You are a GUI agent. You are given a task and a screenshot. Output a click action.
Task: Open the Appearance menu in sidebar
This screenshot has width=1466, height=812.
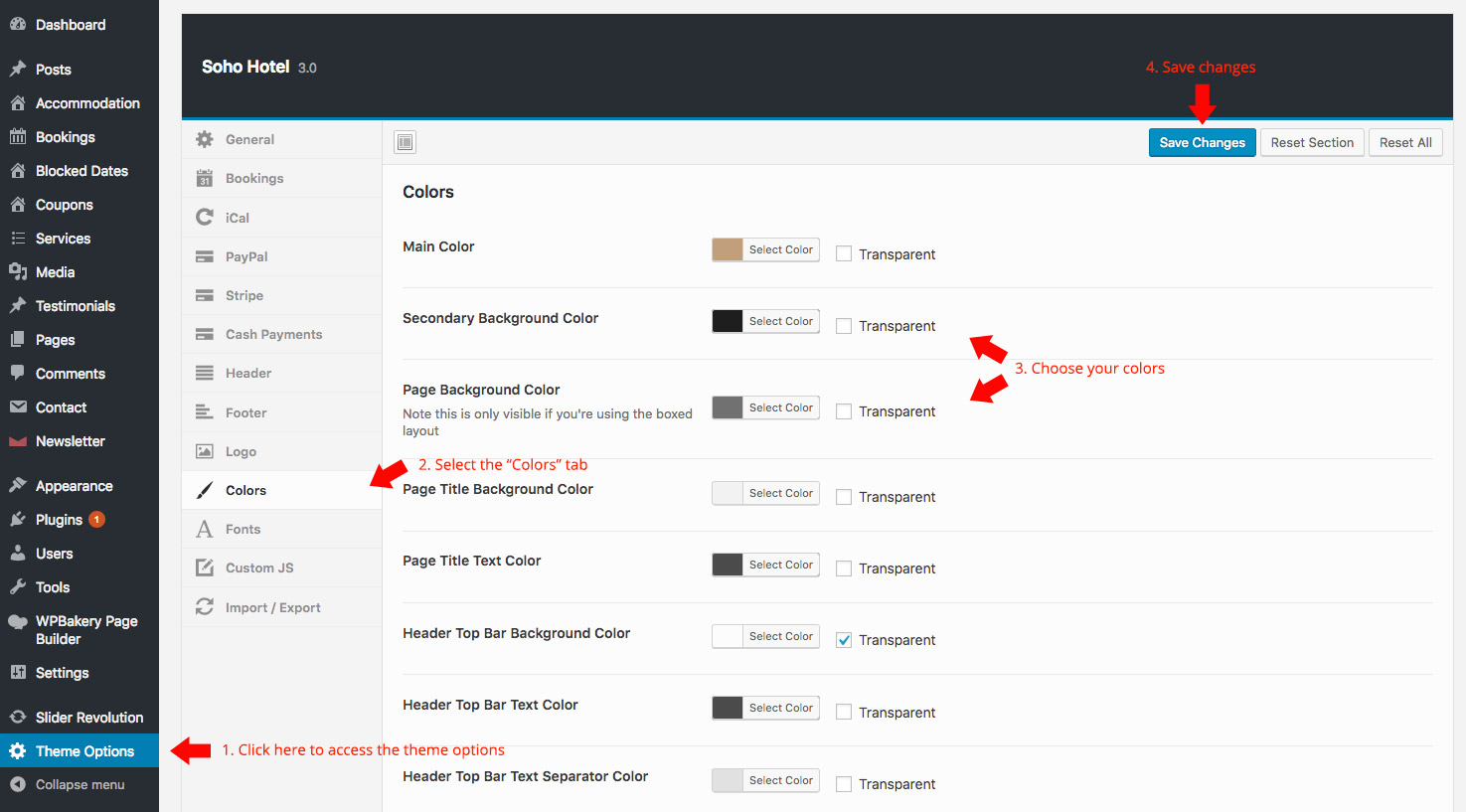point(74,486)
